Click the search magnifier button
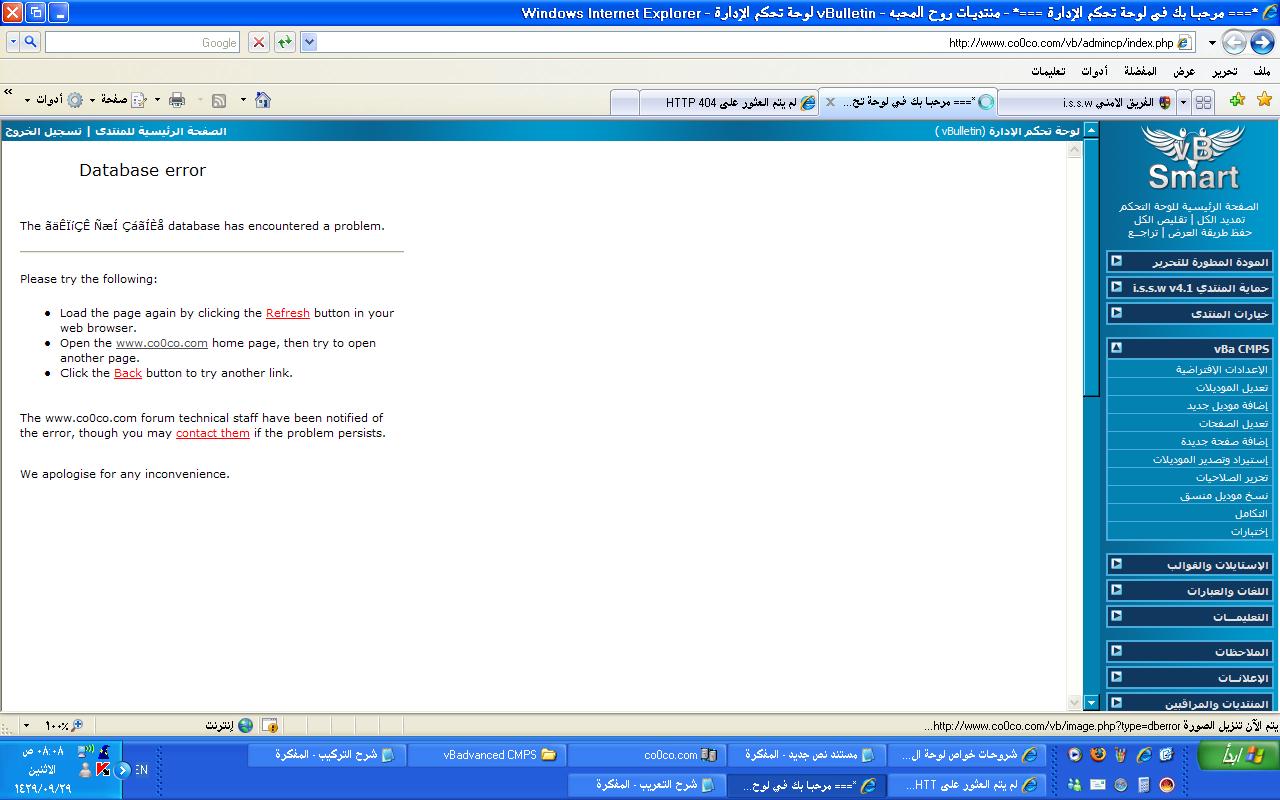Viewport: 1280px width, 800px height. pos(30,42)
